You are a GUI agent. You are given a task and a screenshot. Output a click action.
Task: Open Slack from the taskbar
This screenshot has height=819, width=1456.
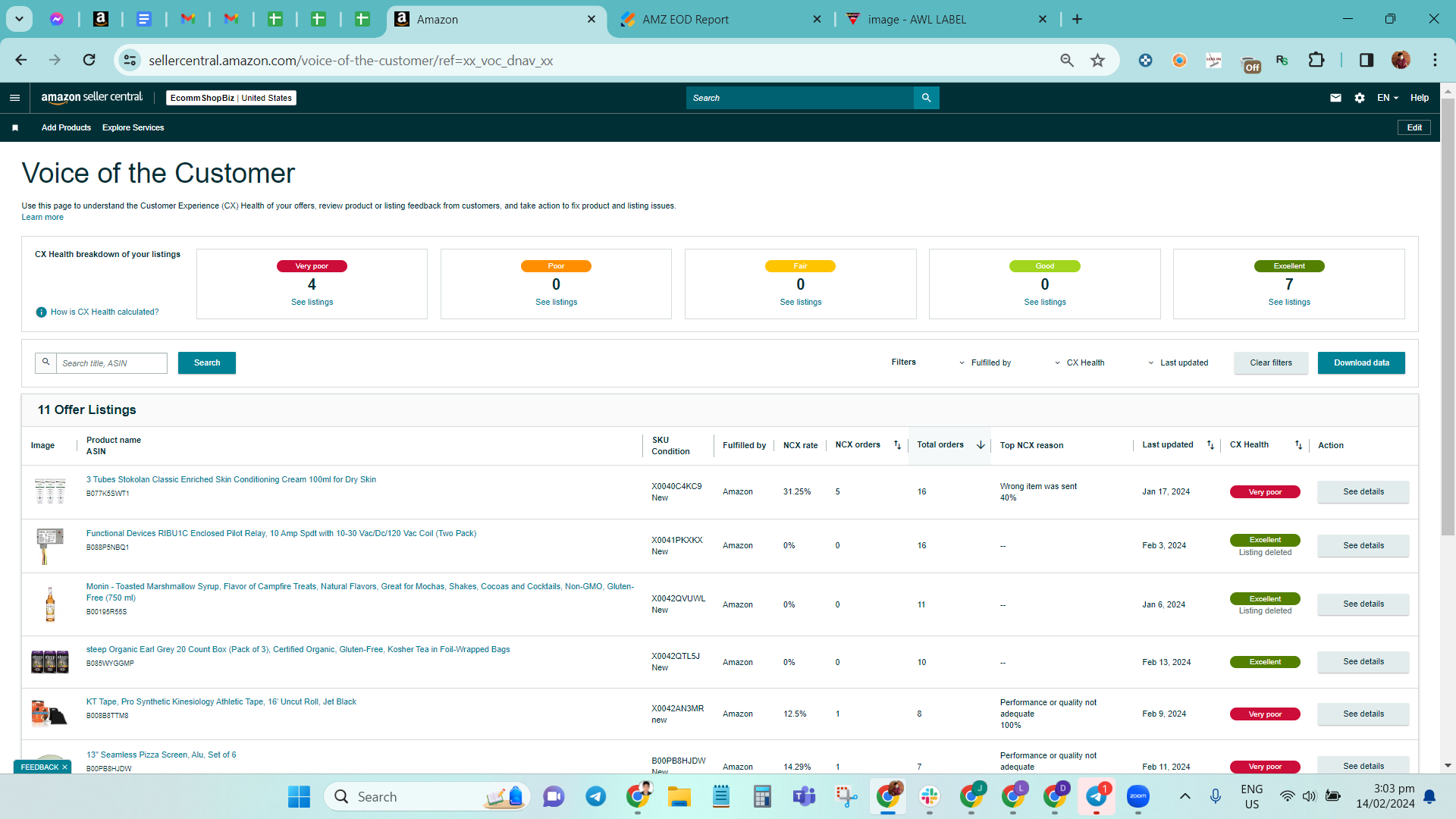coord(929,796)
